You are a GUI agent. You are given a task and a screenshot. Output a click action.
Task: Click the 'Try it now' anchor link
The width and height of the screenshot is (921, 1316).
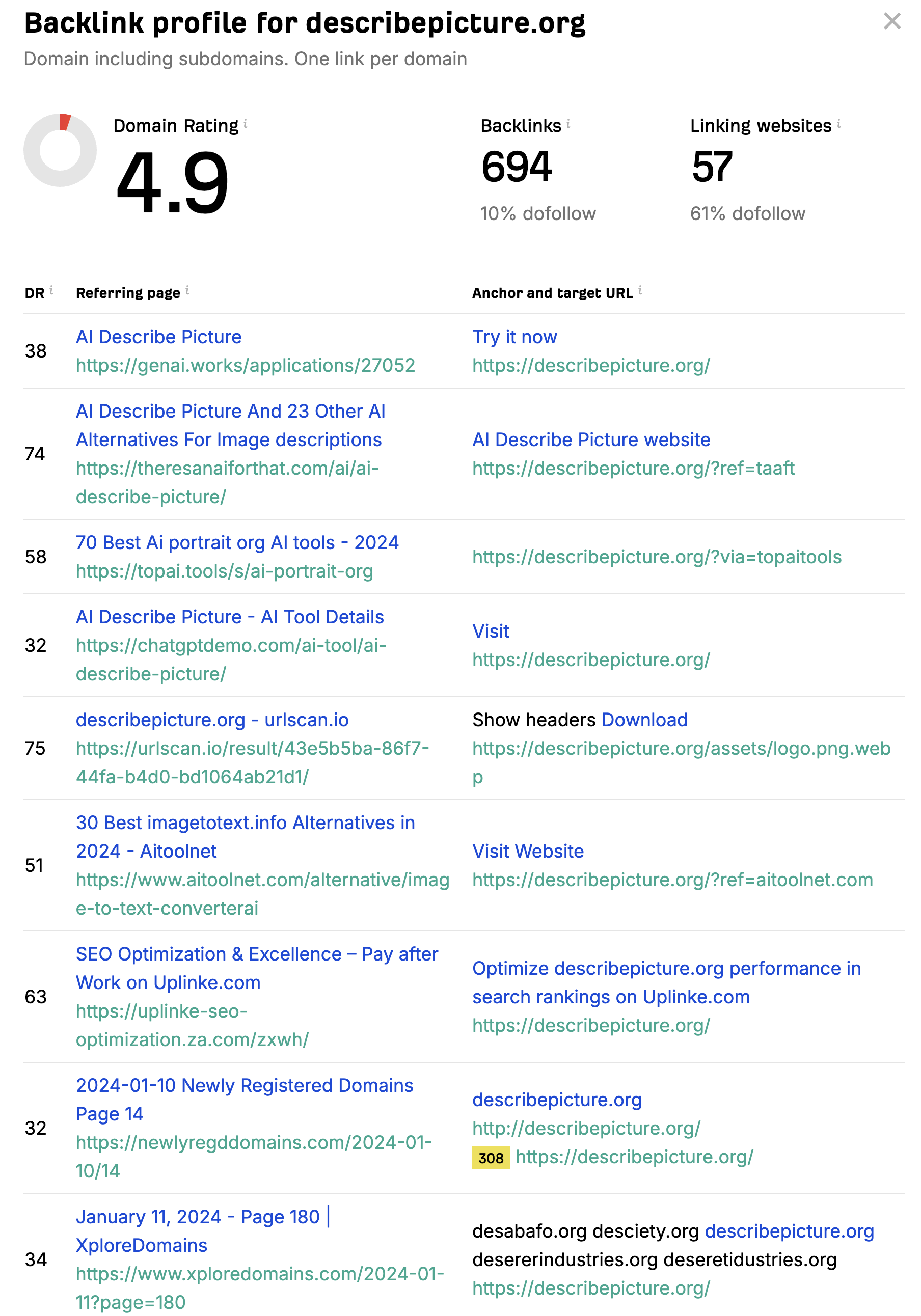(514, 337)
